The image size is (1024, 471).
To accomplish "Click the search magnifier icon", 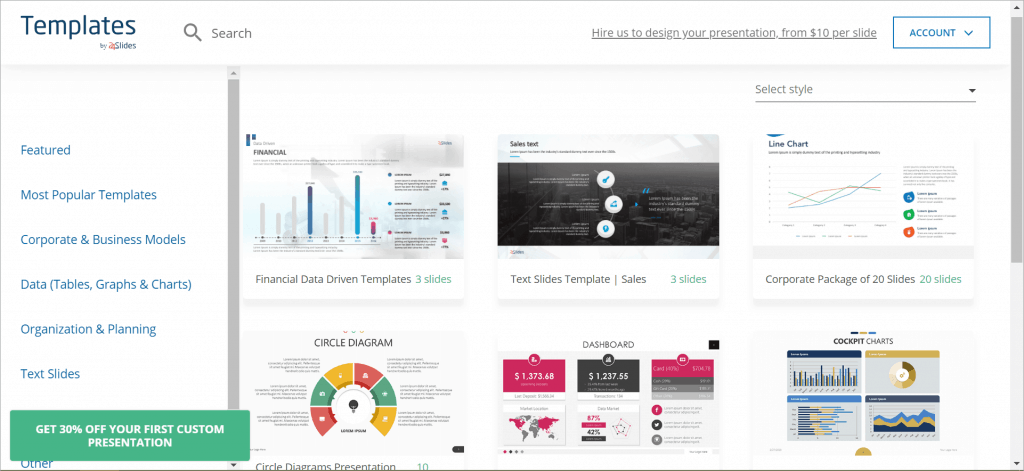I will [193, 33].
